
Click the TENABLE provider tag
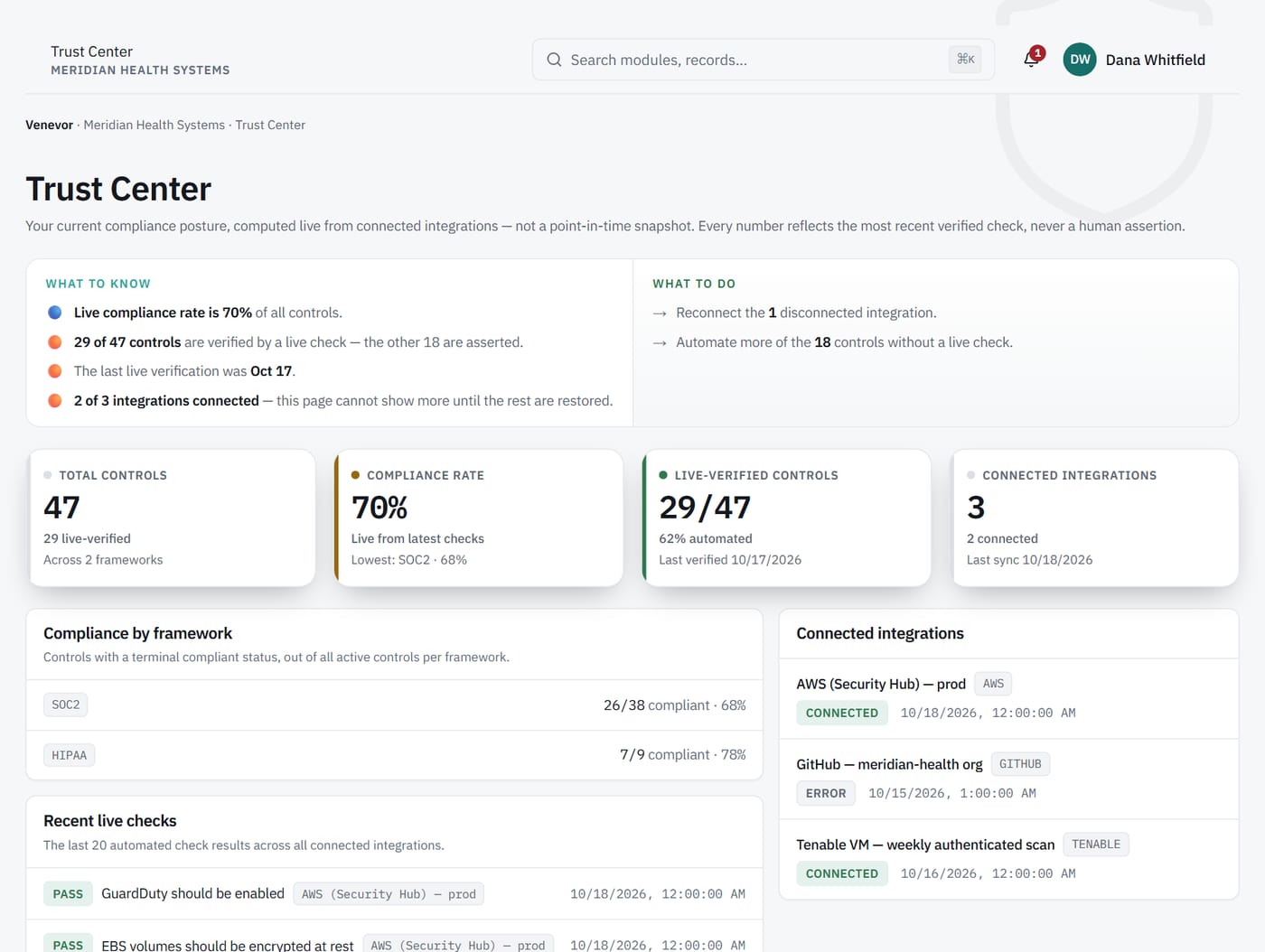coord(1096,845)
